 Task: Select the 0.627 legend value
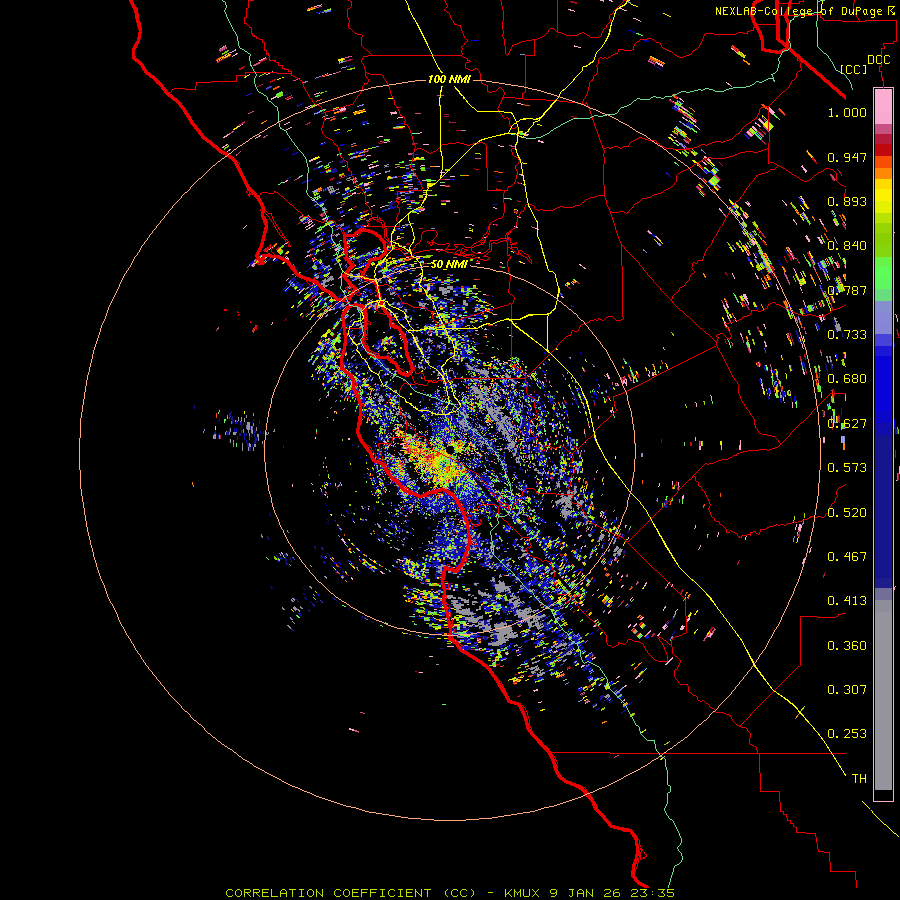pyautogui.click(x=847, y=424)
